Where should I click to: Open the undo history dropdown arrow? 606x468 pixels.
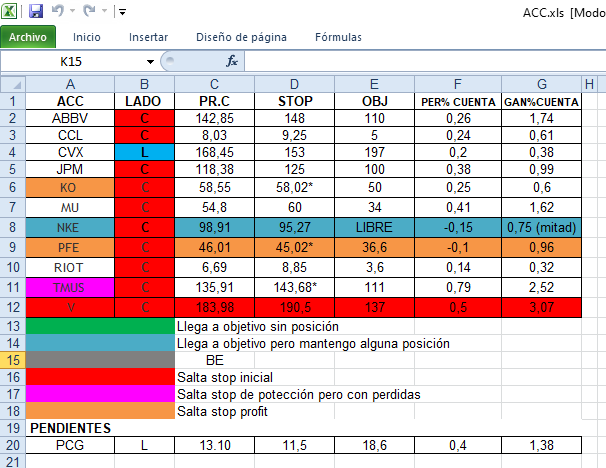click(x=72, y=11)
